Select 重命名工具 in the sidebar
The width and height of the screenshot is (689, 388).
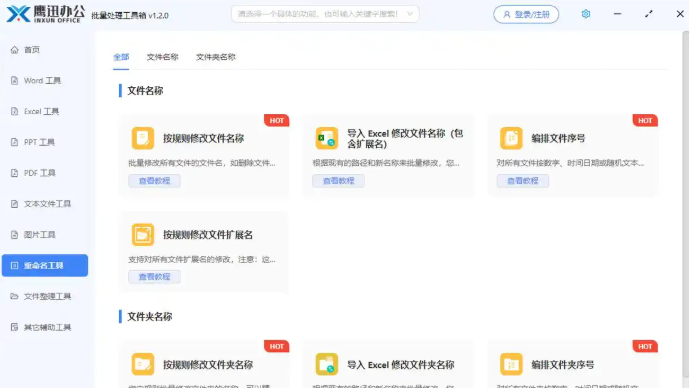point(45,265)
